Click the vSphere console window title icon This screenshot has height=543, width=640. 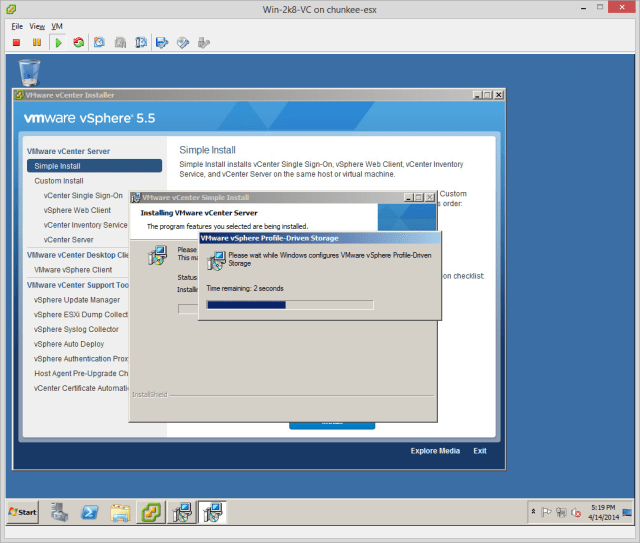click(x=11, y=9)
